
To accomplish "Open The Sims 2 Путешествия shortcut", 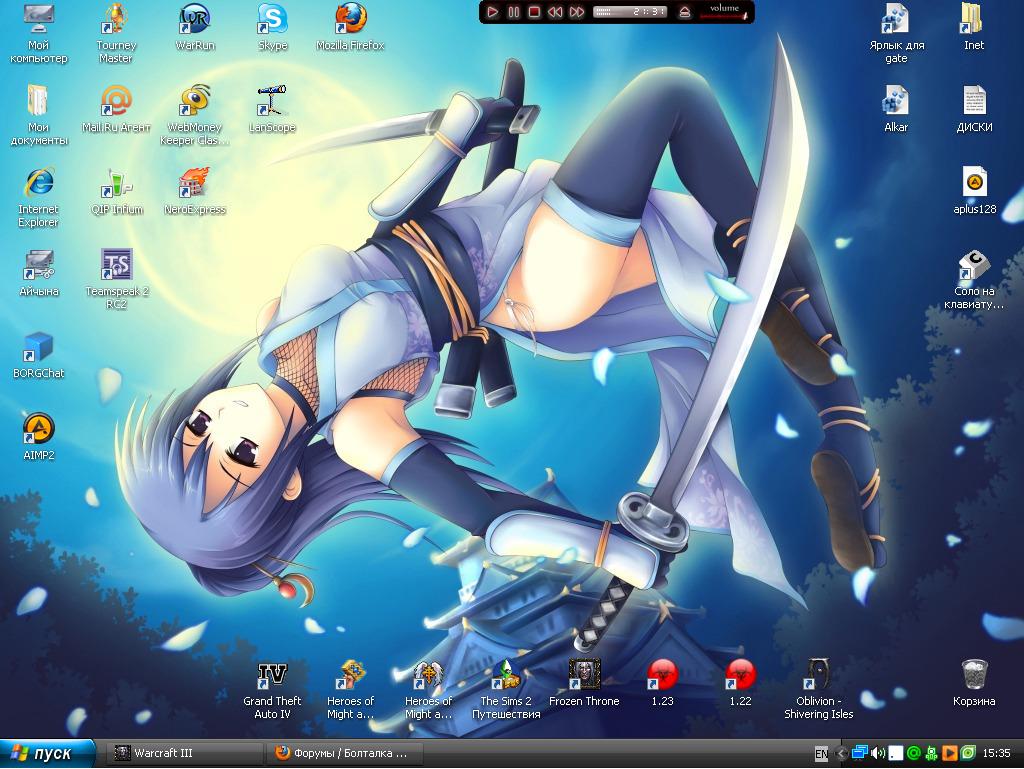I will pyautogui.click(x=506, y=675).
